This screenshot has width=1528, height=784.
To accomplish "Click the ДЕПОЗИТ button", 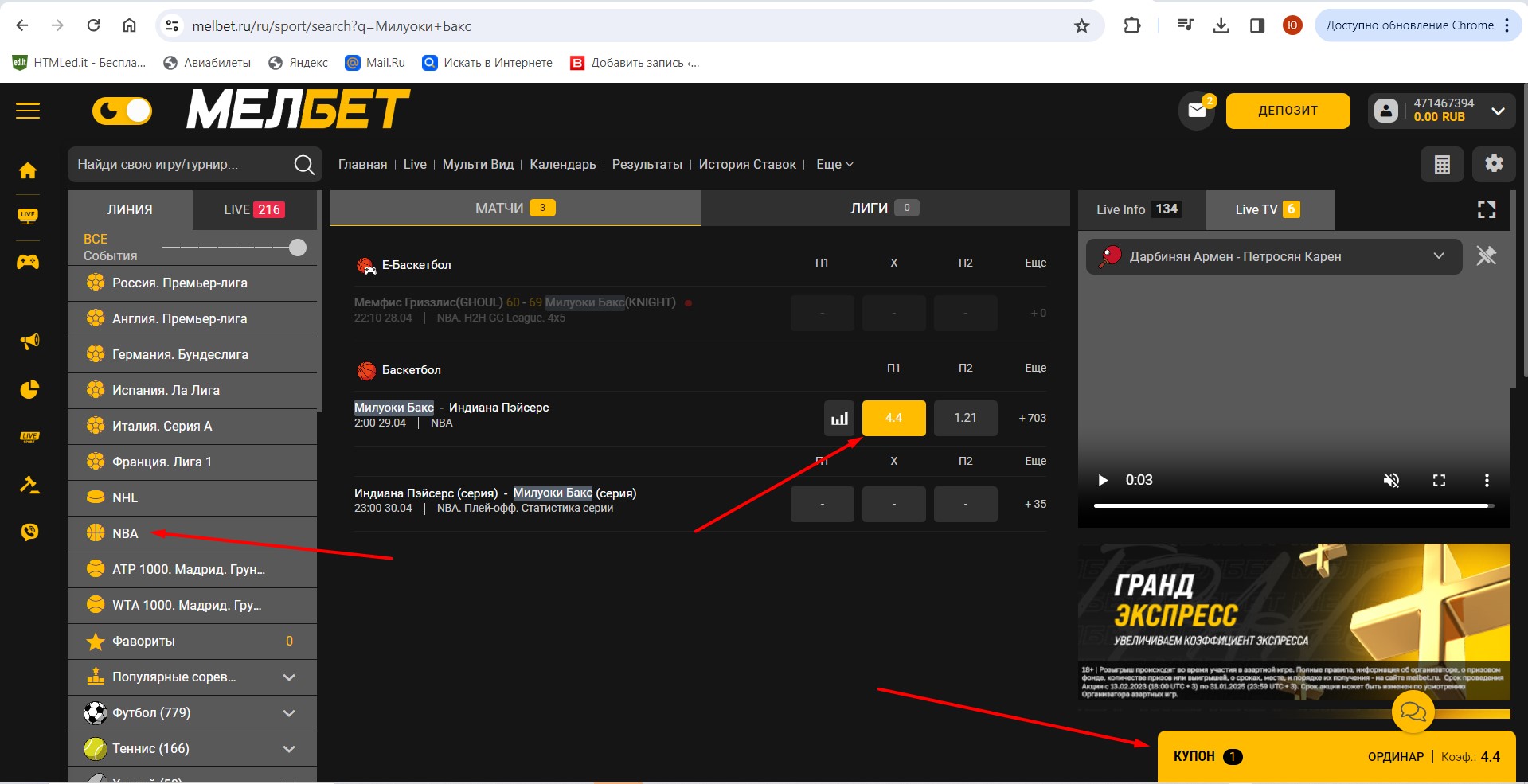I will click(x=1288, y=111).
